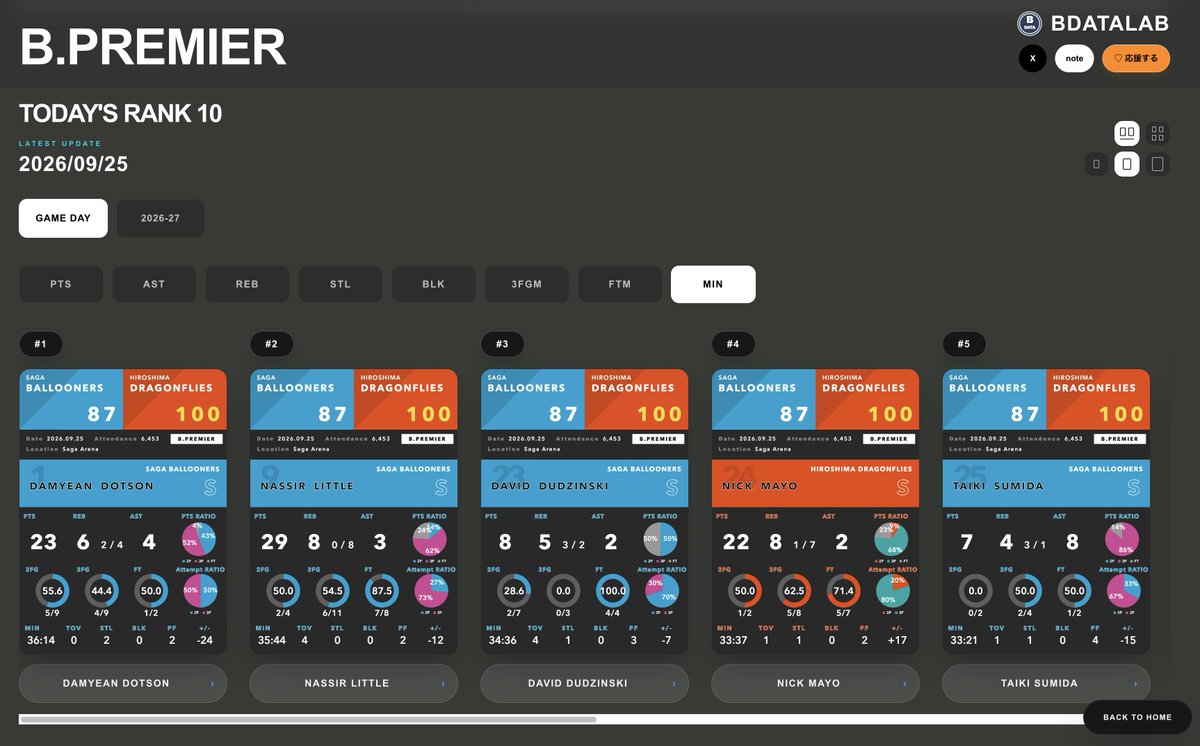Click the B.PREMIER tag on Nassir Little card

click(428, 439)
